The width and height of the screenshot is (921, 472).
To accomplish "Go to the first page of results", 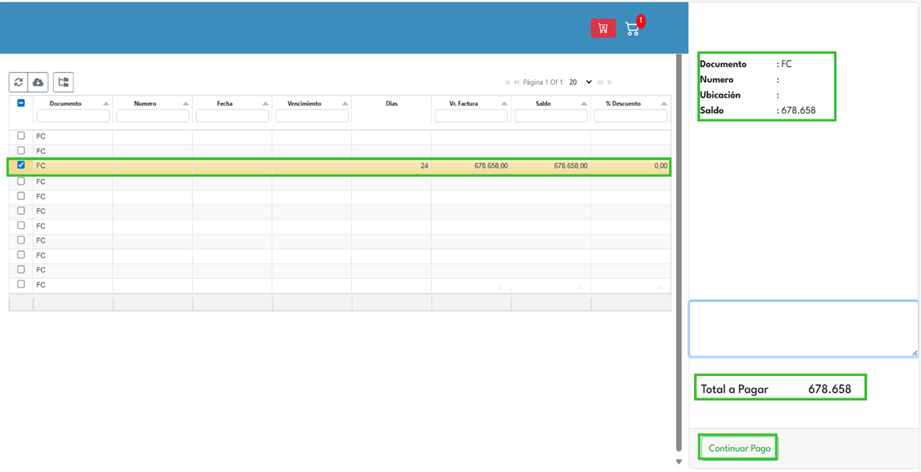I will pyautogui.click(x=507, y=82).
